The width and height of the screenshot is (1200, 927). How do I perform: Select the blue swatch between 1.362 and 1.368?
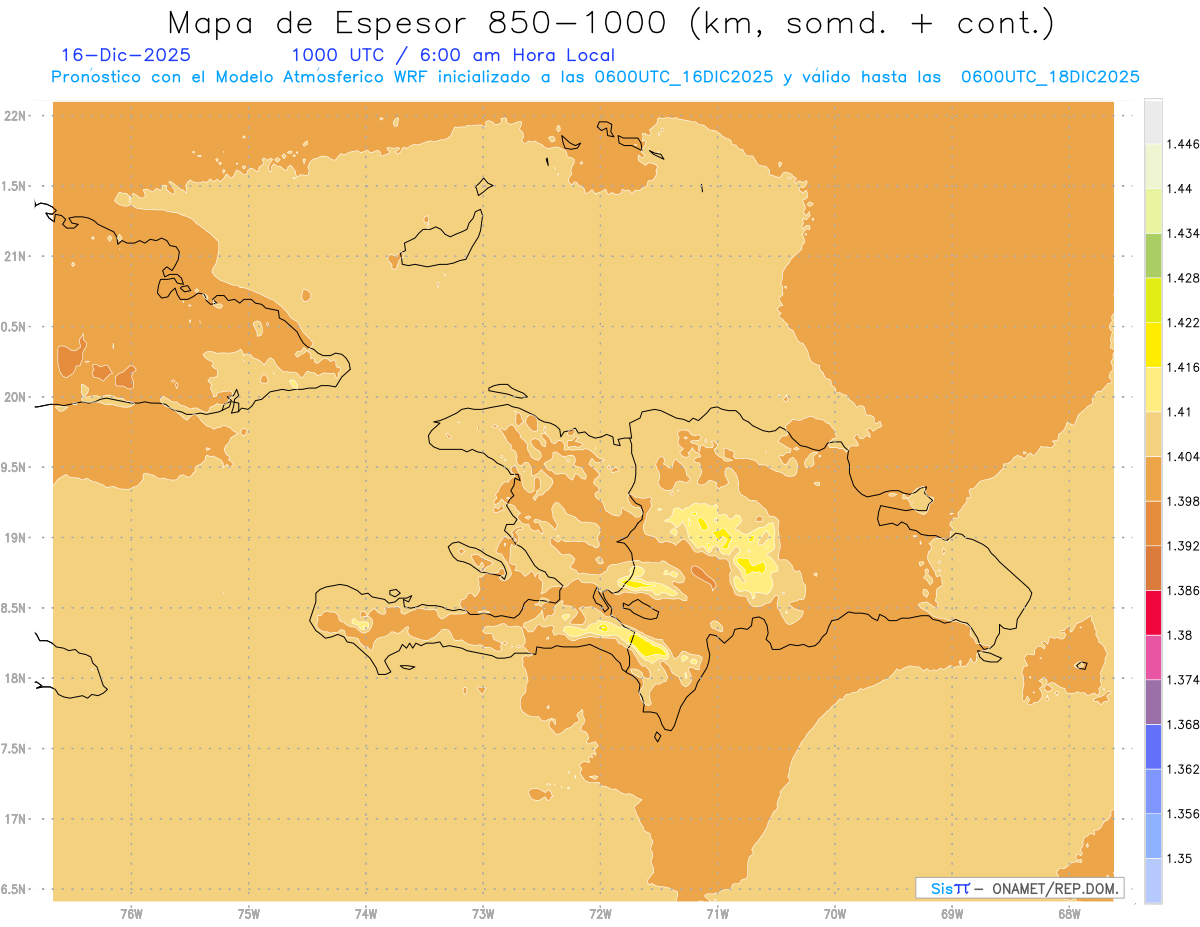pyautogui.click(x=1153, y=746)
